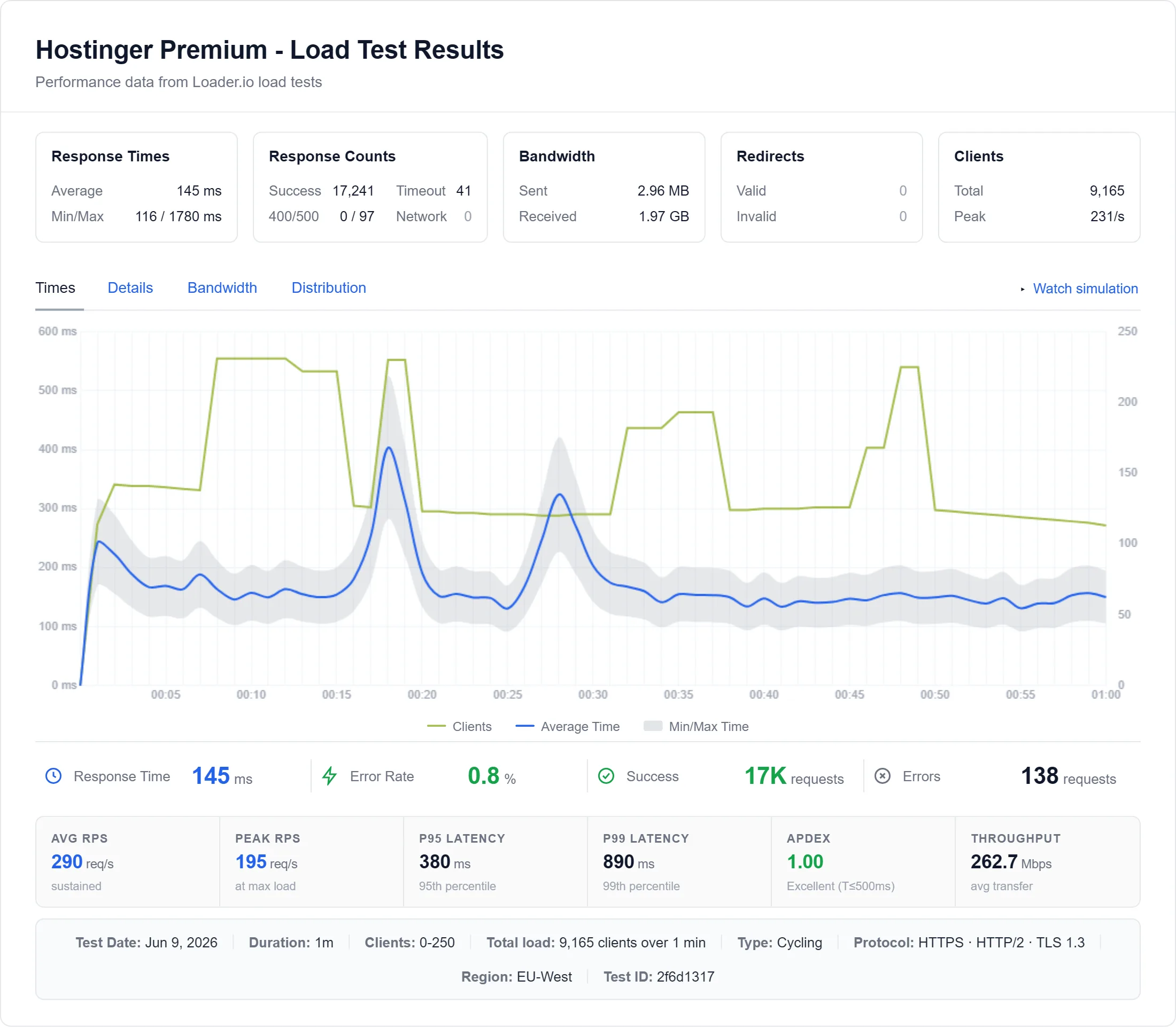Screen dimensions: 1176x1027
Task: Click the P95 LATENCY 380 ms value
Action: click(x=445, y=862)
